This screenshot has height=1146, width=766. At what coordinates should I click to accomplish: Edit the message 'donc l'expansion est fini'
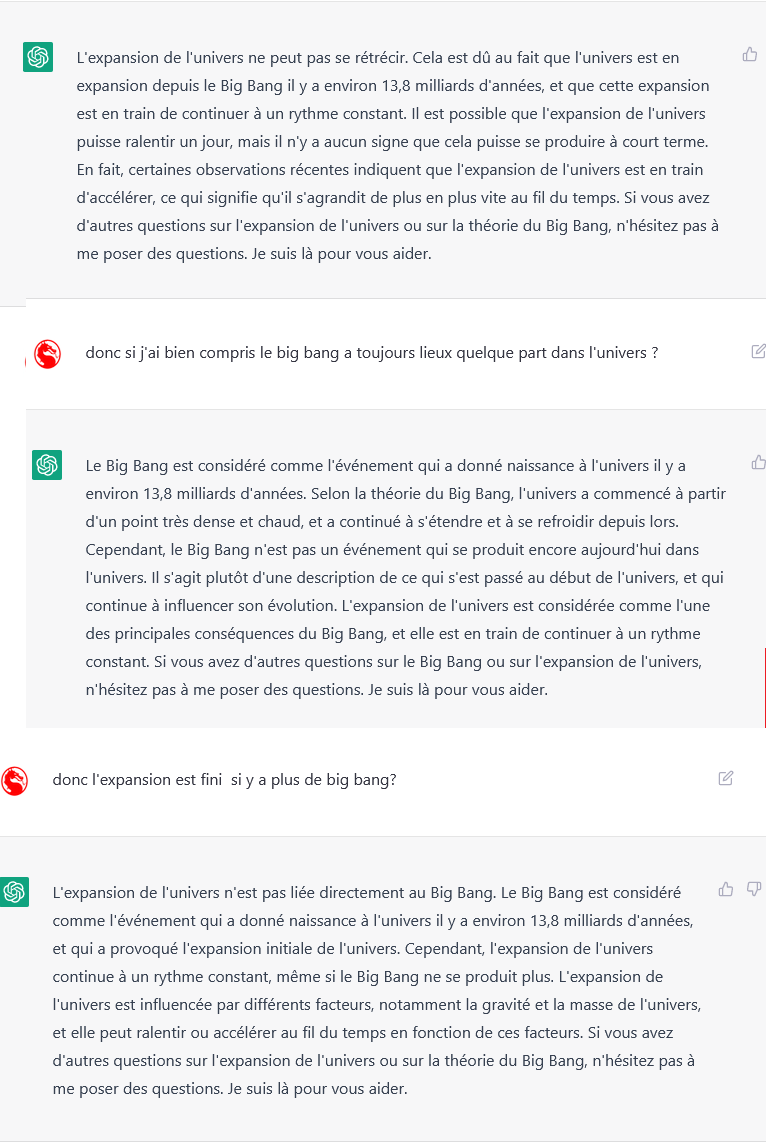(x=726, y=778)
